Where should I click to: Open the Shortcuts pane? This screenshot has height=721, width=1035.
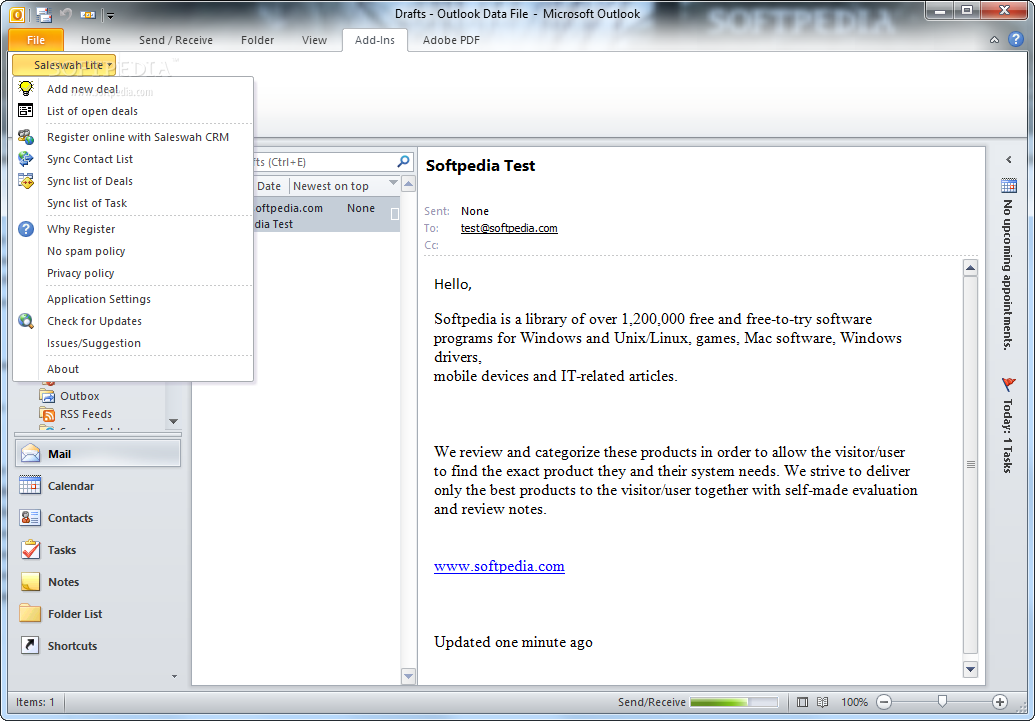pos(98,646)
